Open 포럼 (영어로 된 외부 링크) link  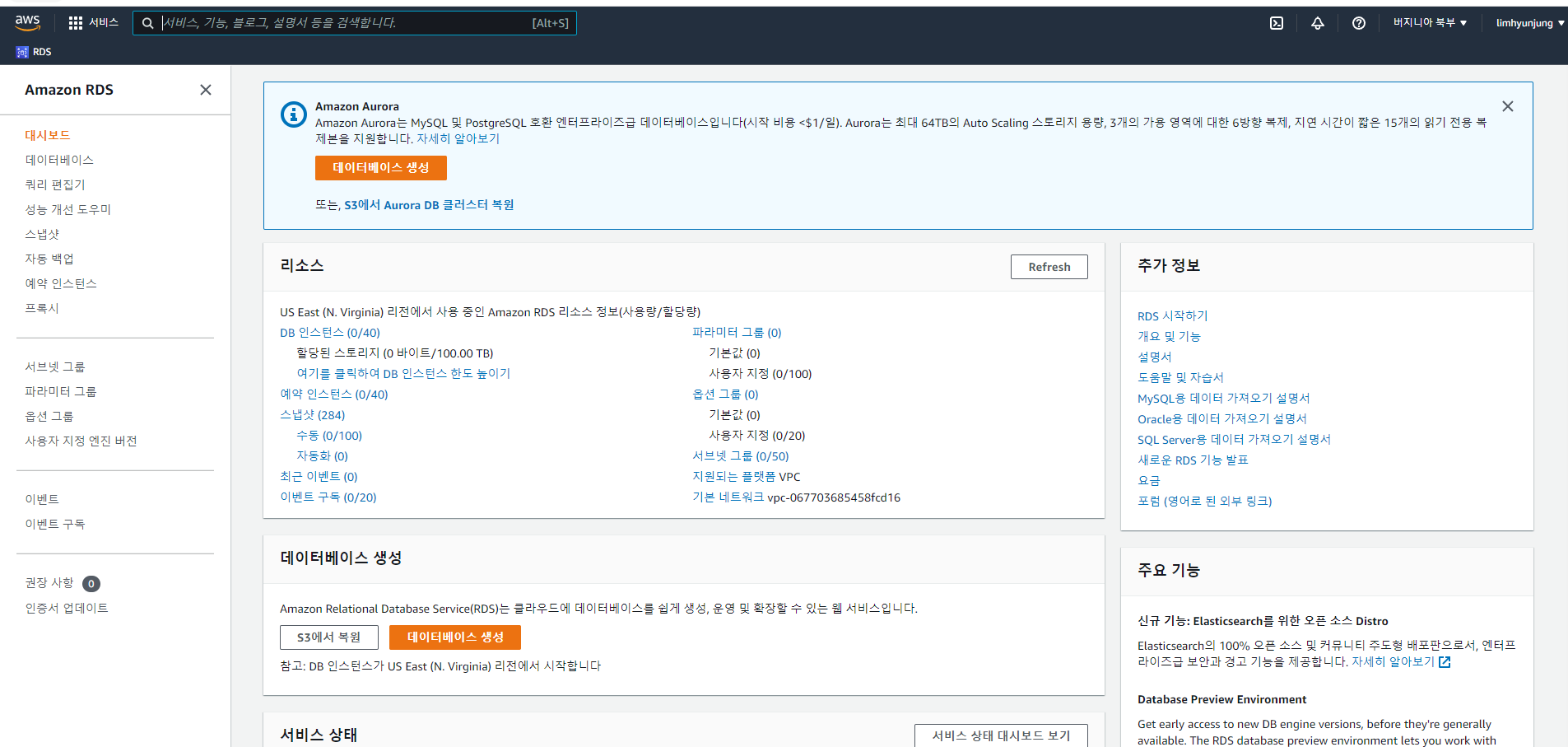[1205, 502]
